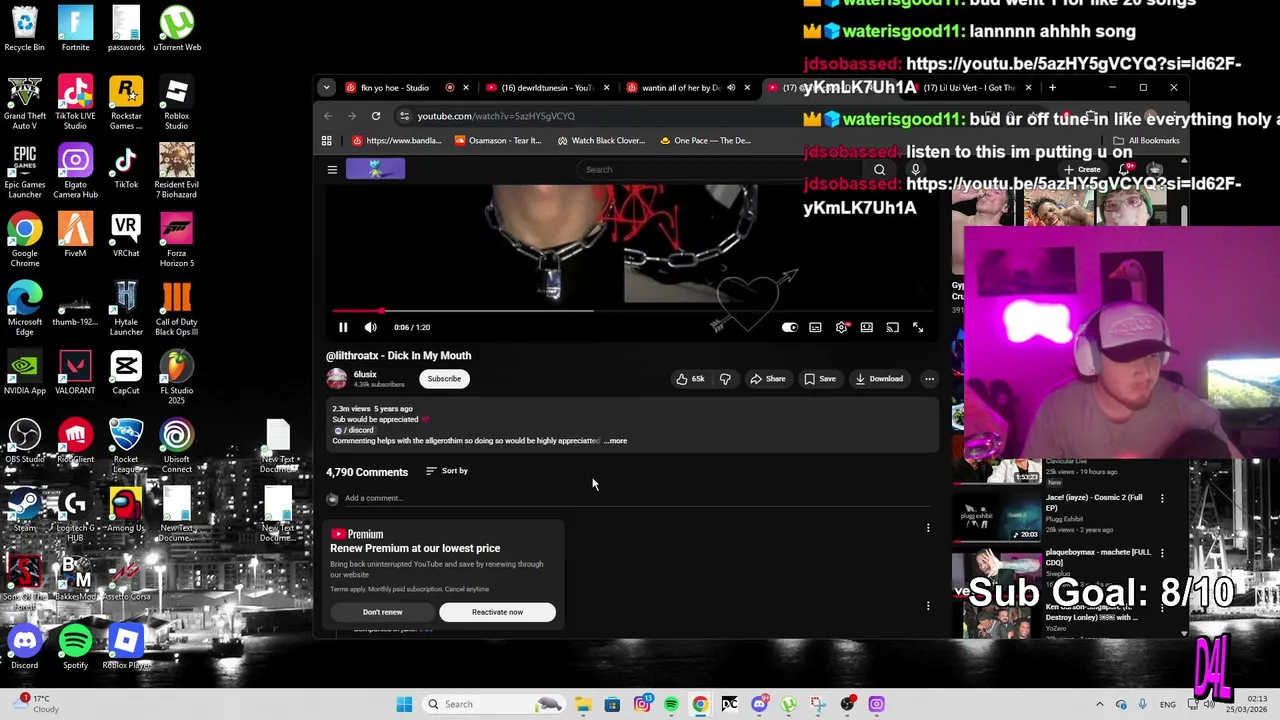This screenshot has height=720, width=1280.
Task: Open the 6lusix channel avatar
Action: tap(337, 378)
